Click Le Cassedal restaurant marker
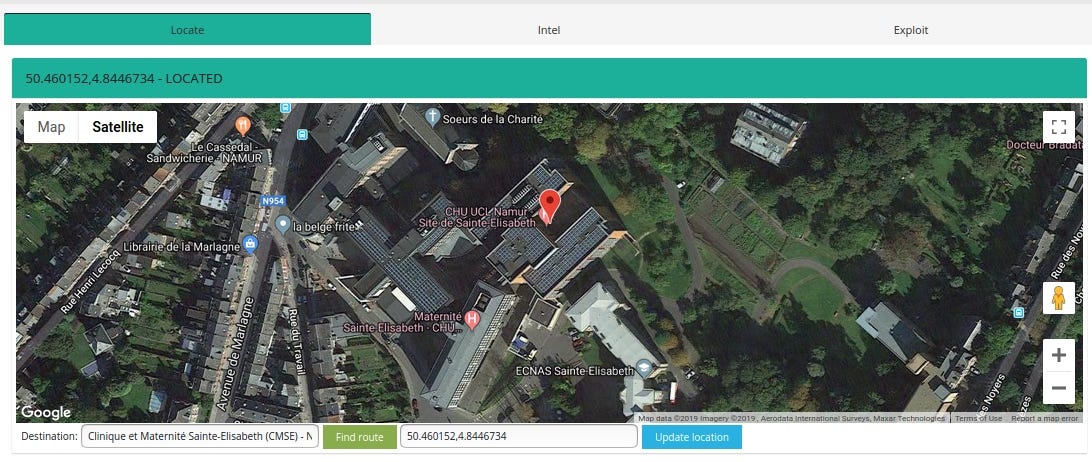This screenshot has height=462, width=1092. pyautogui.click(x=242, y=125)
